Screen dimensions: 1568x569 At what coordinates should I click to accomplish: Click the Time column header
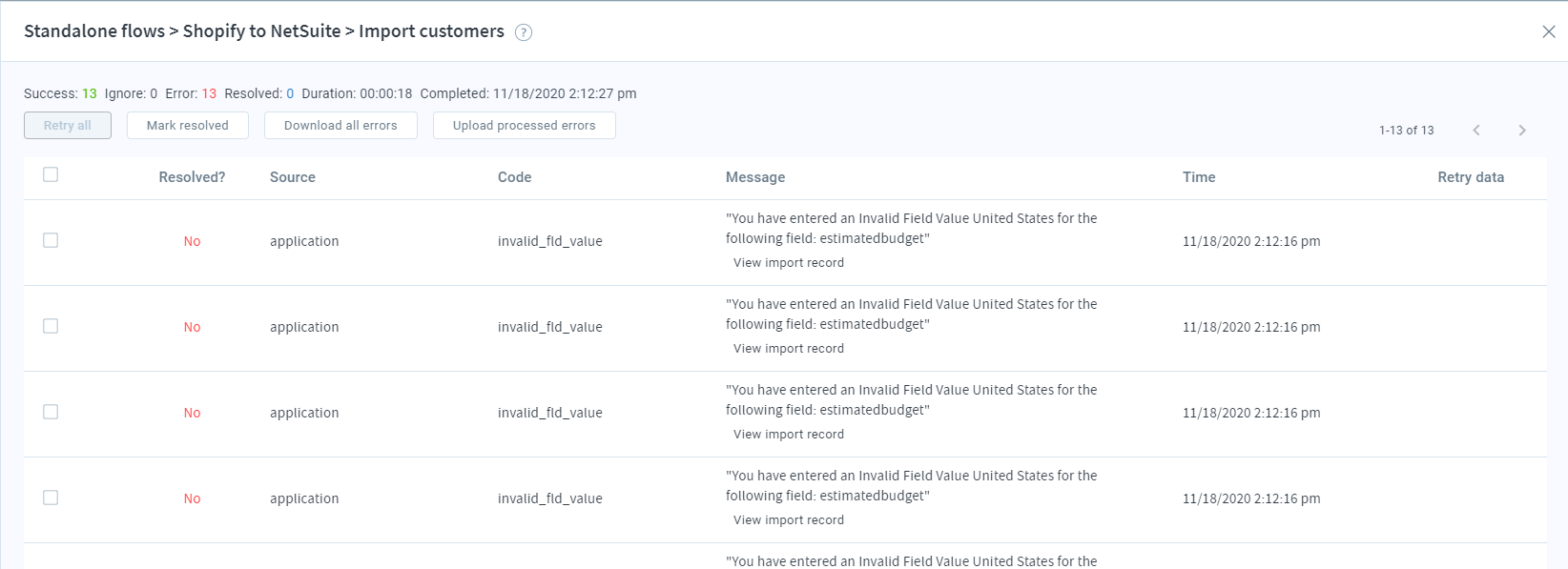[1199, 177]
